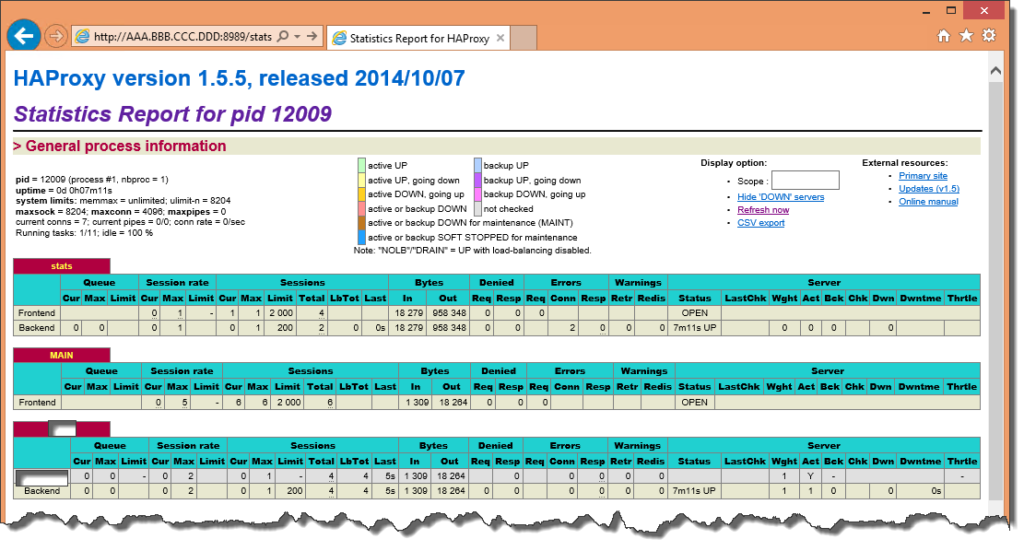Screen dimensions: 1024x551
Task: Click the 'maxsock = 8204' info line
Action: pos(121,212)
